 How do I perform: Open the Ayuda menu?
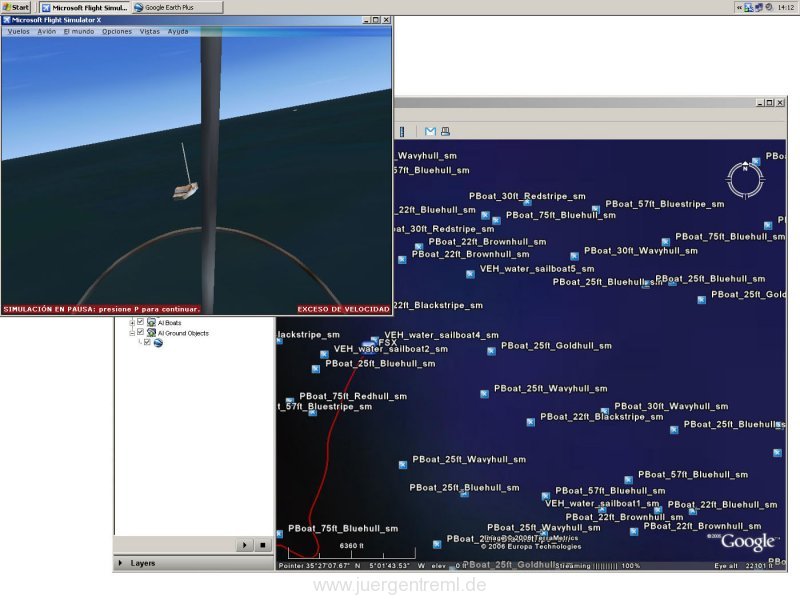click(178, 32)
